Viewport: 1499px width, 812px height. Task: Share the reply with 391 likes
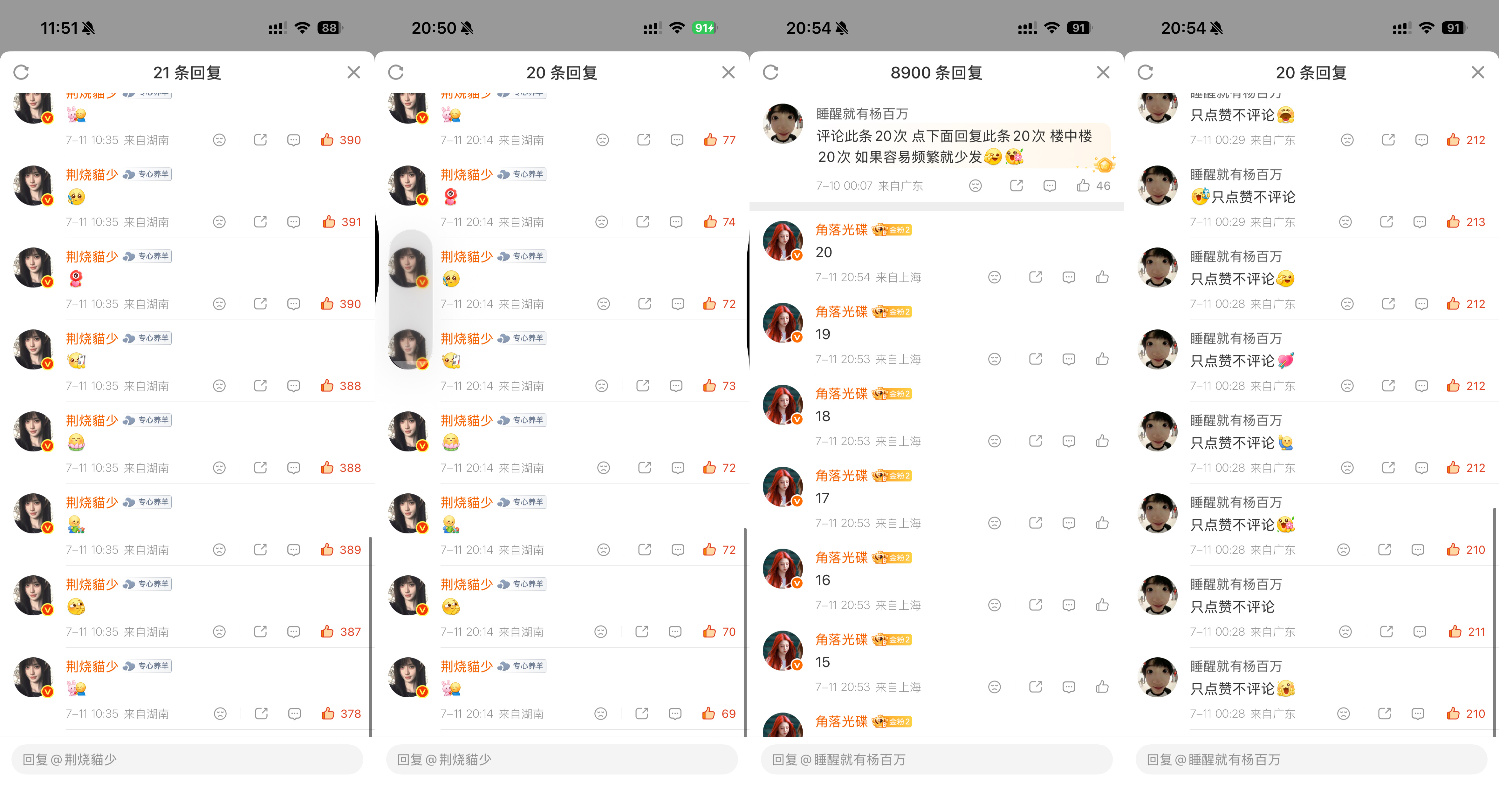260,222
